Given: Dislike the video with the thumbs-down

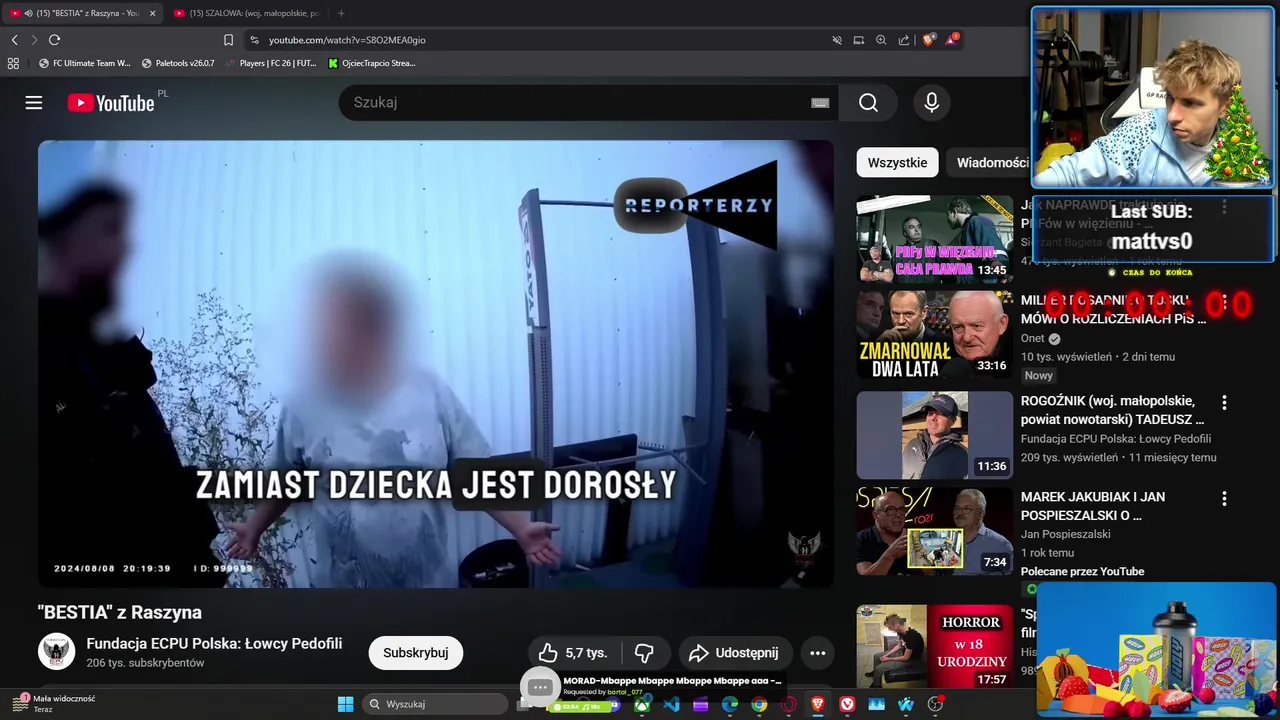Looking at the screenshot, I should click(x=645, y=653).
